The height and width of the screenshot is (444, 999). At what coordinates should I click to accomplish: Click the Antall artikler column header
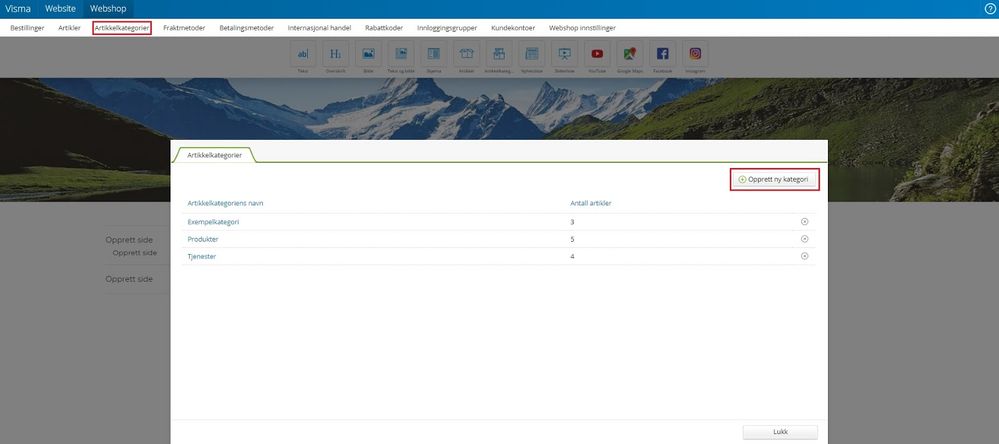point(591,203)
